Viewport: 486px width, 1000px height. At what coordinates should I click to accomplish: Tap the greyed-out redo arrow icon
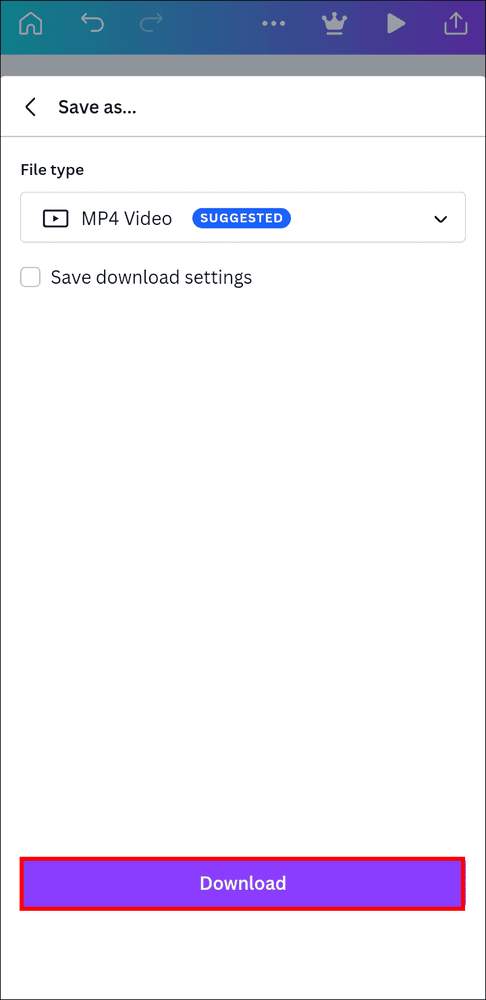(151, 24)
